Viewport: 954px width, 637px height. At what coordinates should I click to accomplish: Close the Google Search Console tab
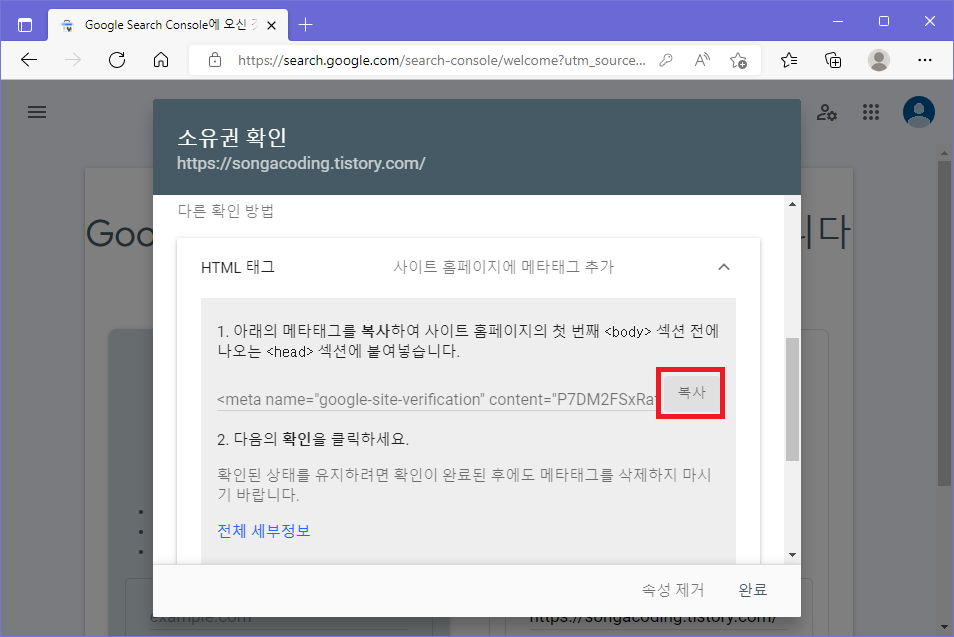pyautogui.click(x=271, y=25)
